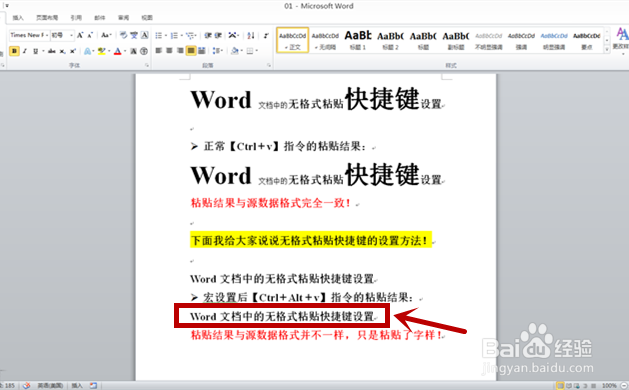Screen dimensions: 629x390
Task: Apply strikethrough formatting
Action: pos(52,51)
